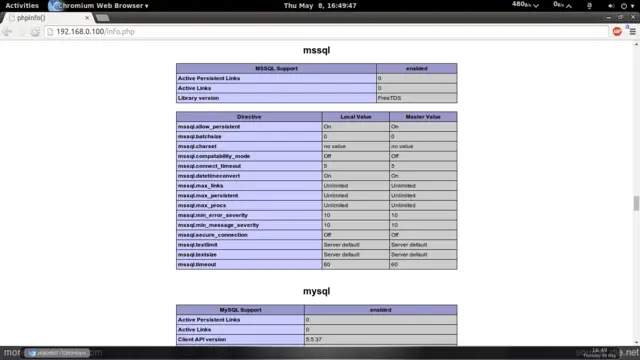This screenshot has width=640, height=360.
Task: Click mssql.max_links directive name
Action: tap(200, 186)
